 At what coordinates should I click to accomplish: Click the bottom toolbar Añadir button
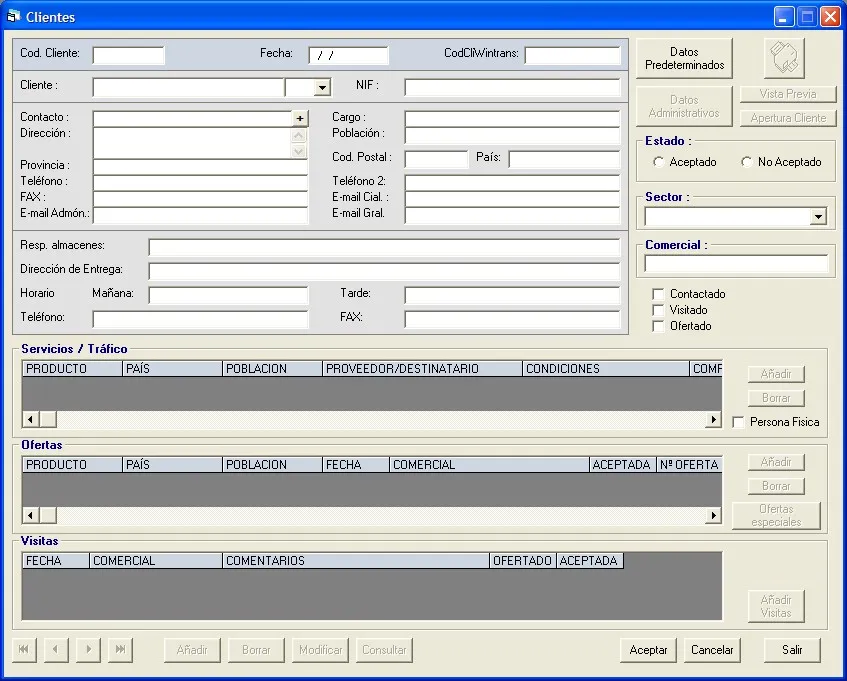click(192, 650)
